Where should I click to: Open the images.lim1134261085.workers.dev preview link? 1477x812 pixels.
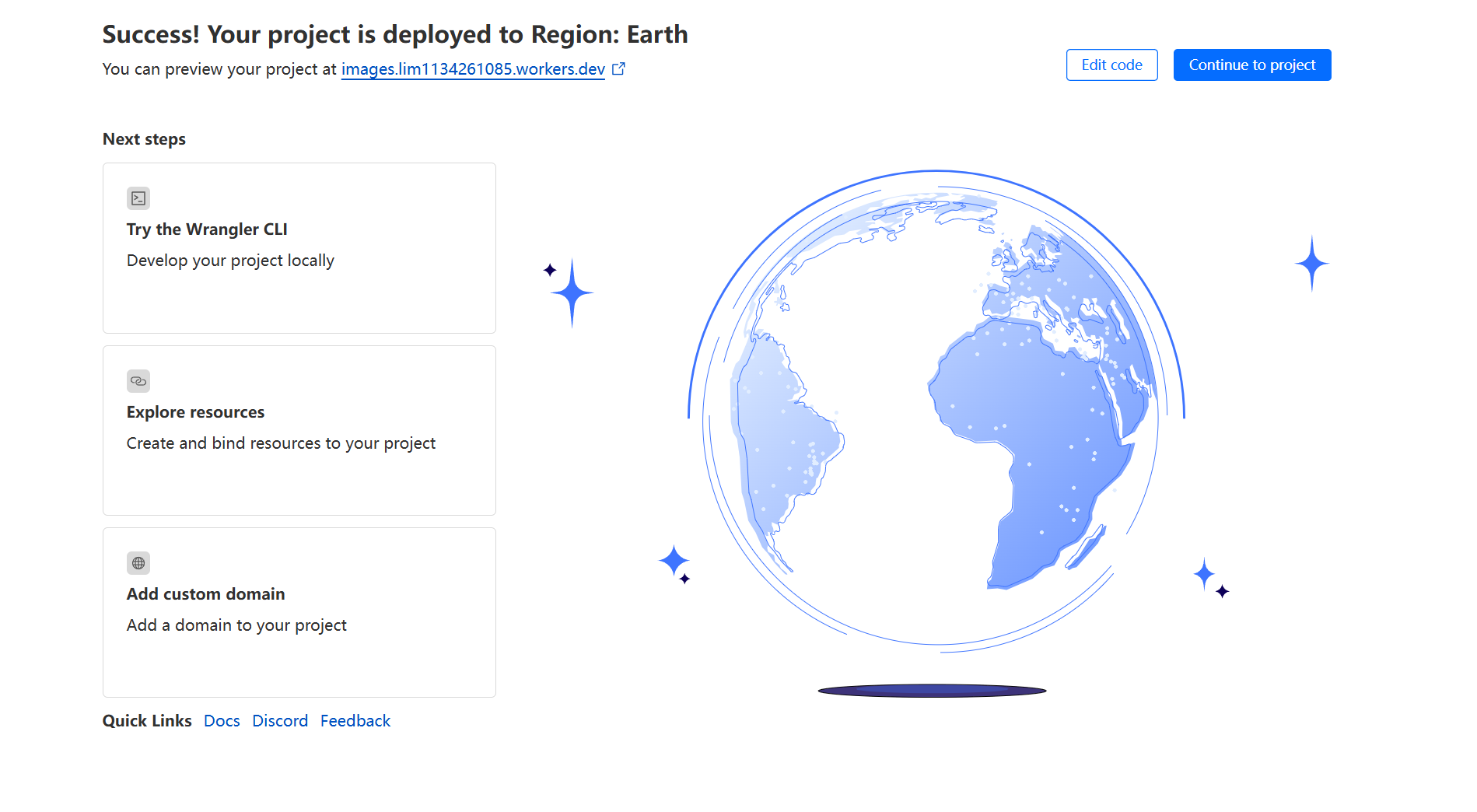(473, 69)
